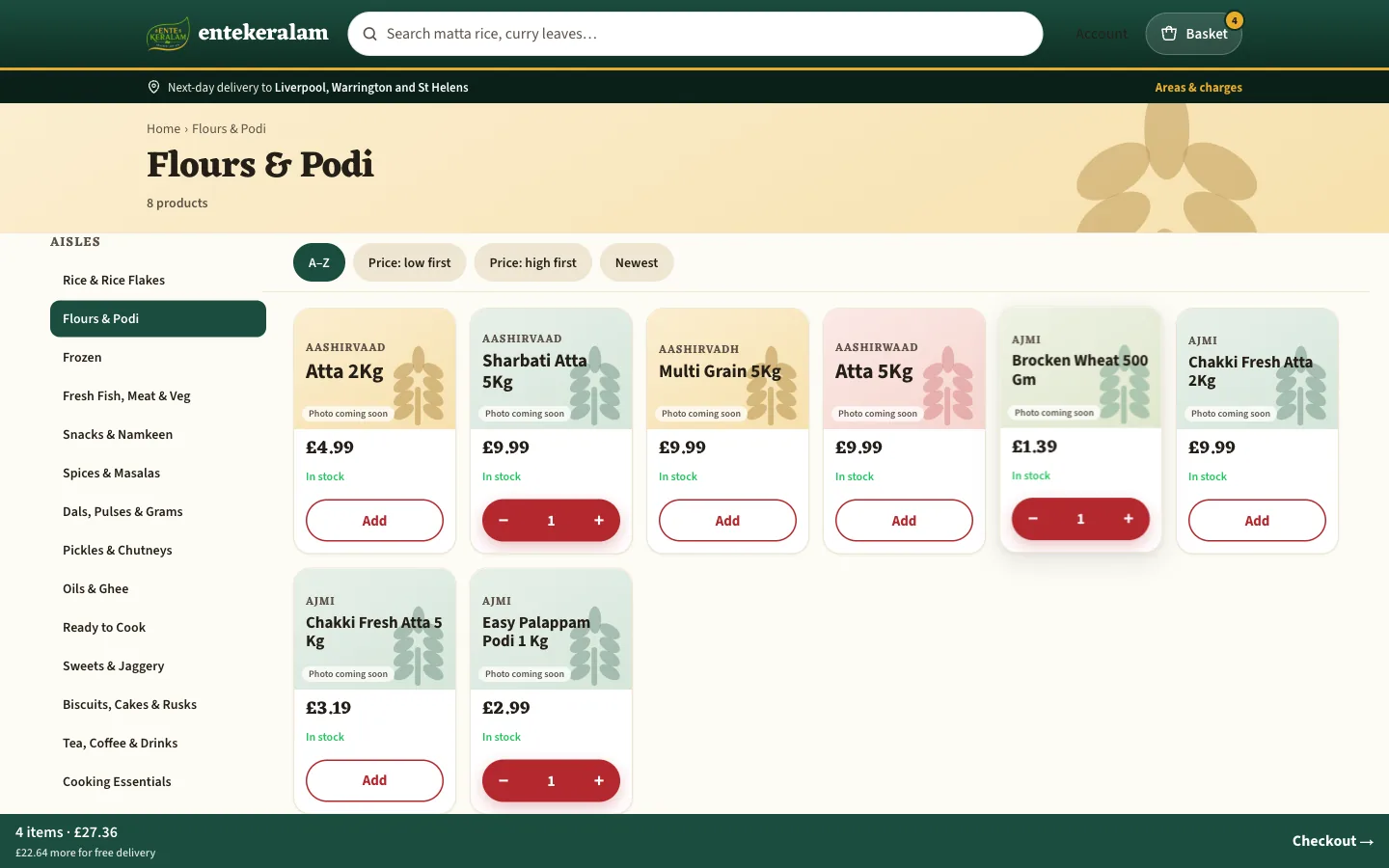This screenshot has width=1389, height=868.
Task: Open Sharbati Atta 5Kg product image
Action: (551, 369)
